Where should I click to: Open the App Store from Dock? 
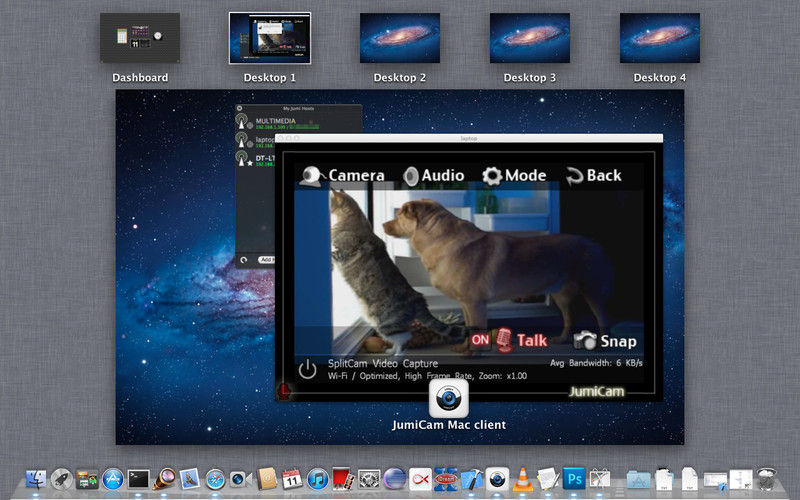tap(113, 480)
